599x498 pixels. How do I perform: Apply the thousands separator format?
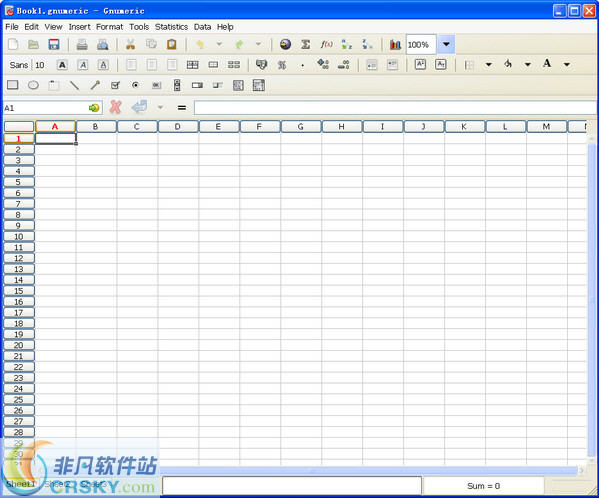[x=303, y=65]
